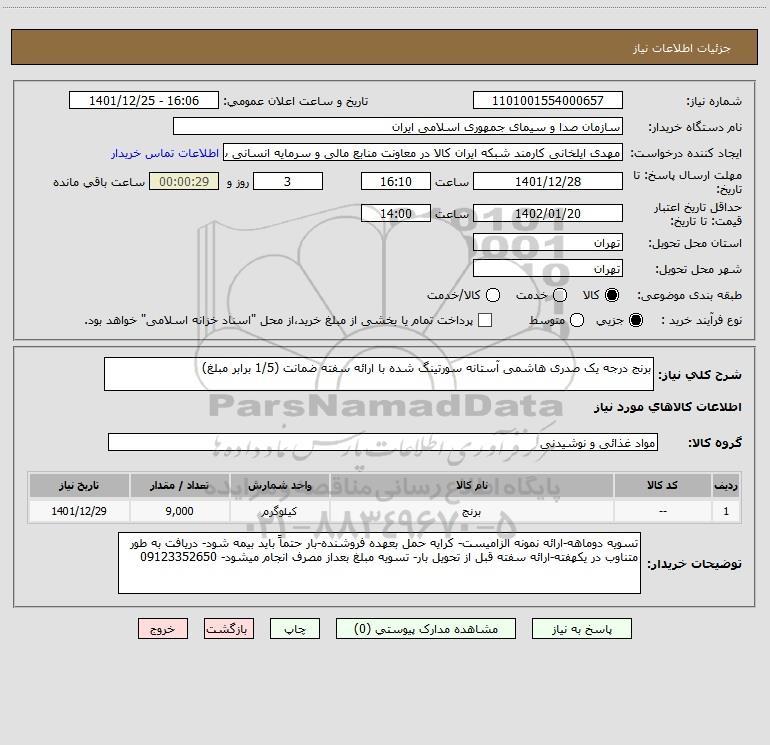
Task: Click the ردیف column header
Action: [x=726, y=485]
